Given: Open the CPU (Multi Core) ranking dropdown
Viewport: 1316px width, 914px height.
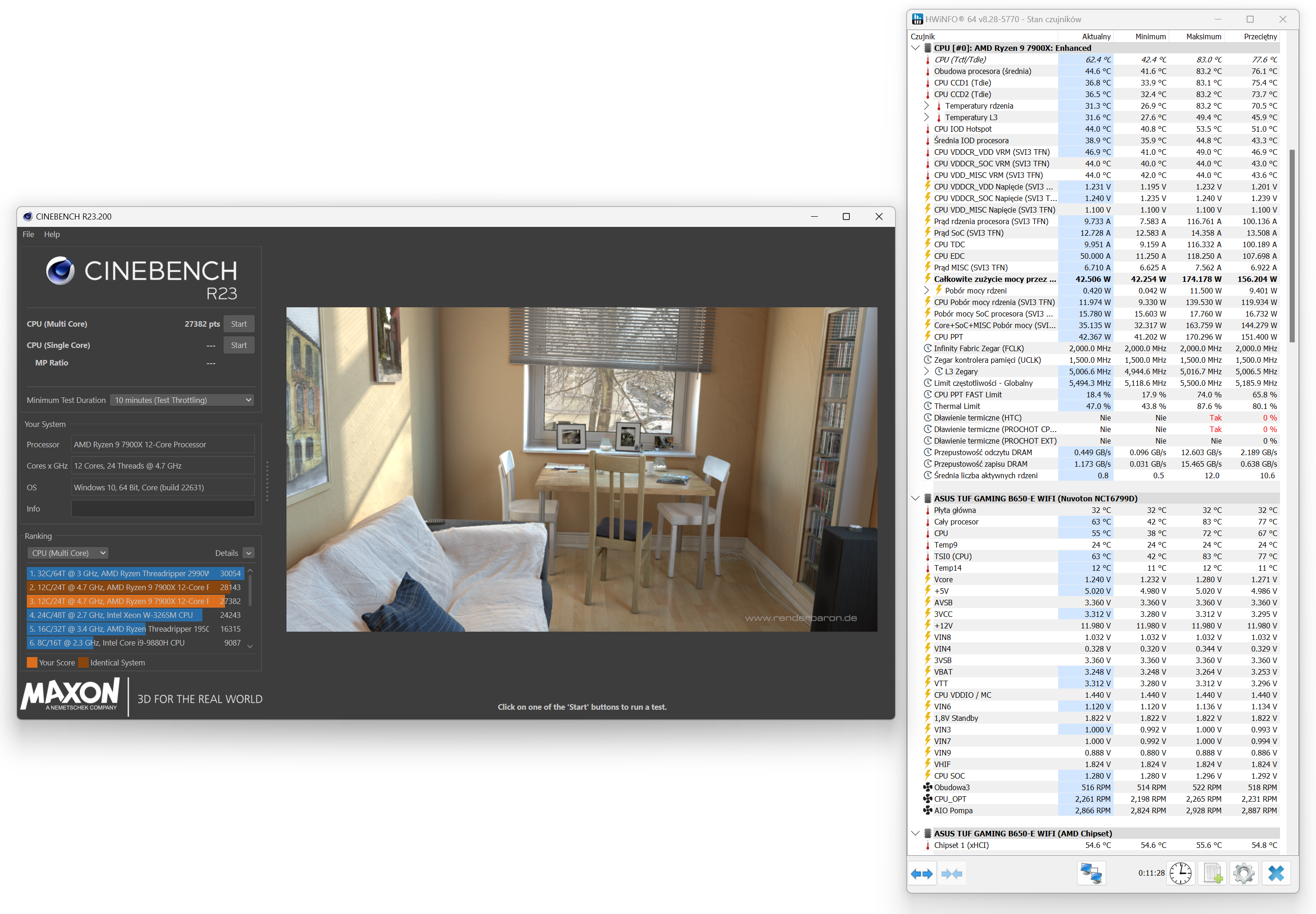Looking at the screenshot, I should [x=68, y=553].
